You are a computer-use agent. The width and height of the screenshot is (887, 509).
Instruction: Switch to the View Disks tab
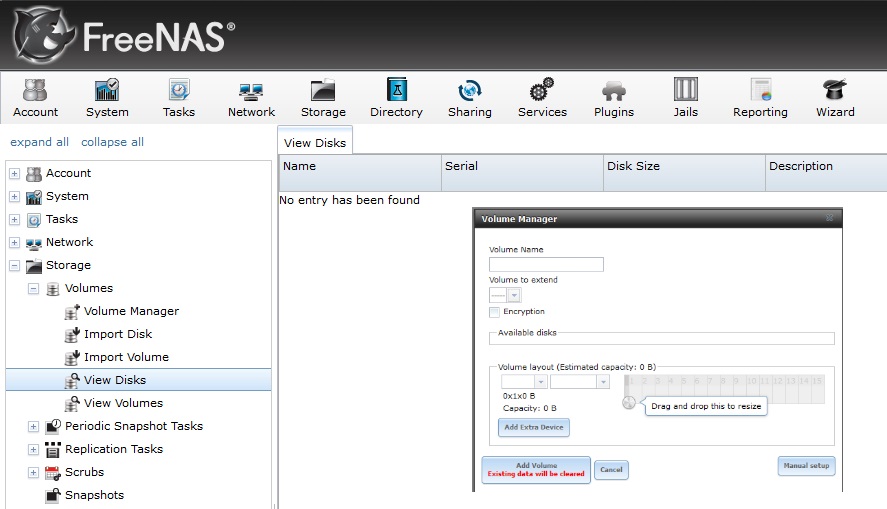pos(315,143)
